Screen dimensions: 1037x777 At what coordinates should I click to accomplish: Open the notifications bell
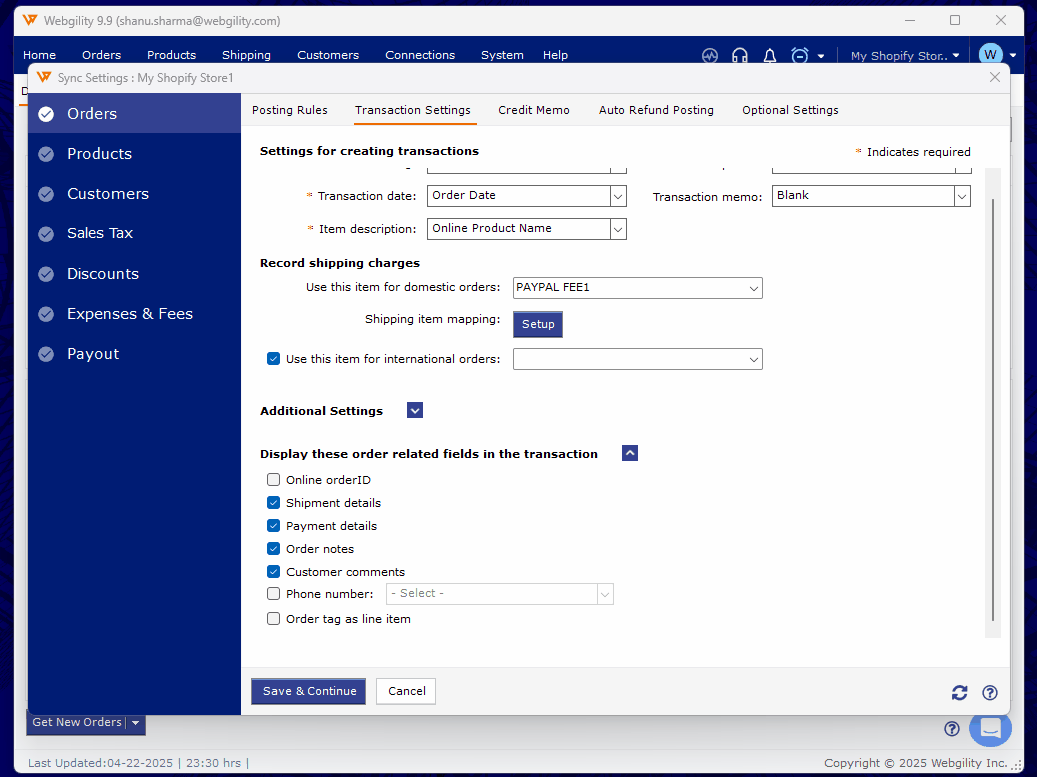[770, 56]
